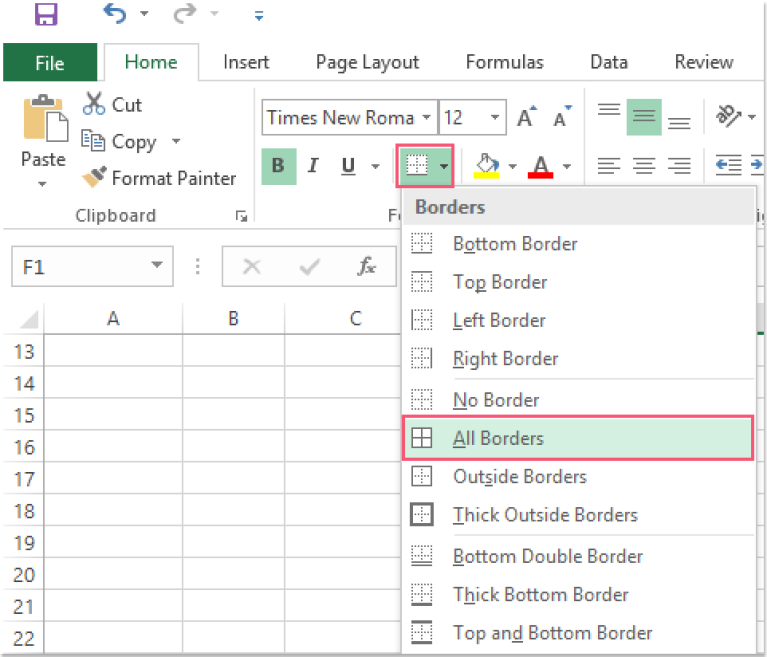The height and width of the screenshot is (657, 767).
Task: Click the Undo arrow icon
Action: (x=115, y=14)
